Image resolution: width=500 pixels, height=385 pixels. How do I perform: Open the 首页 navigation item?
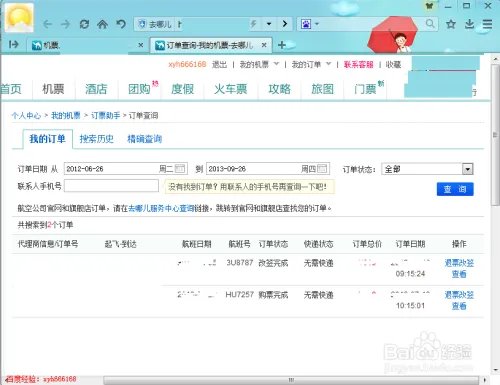coord(11,89)
